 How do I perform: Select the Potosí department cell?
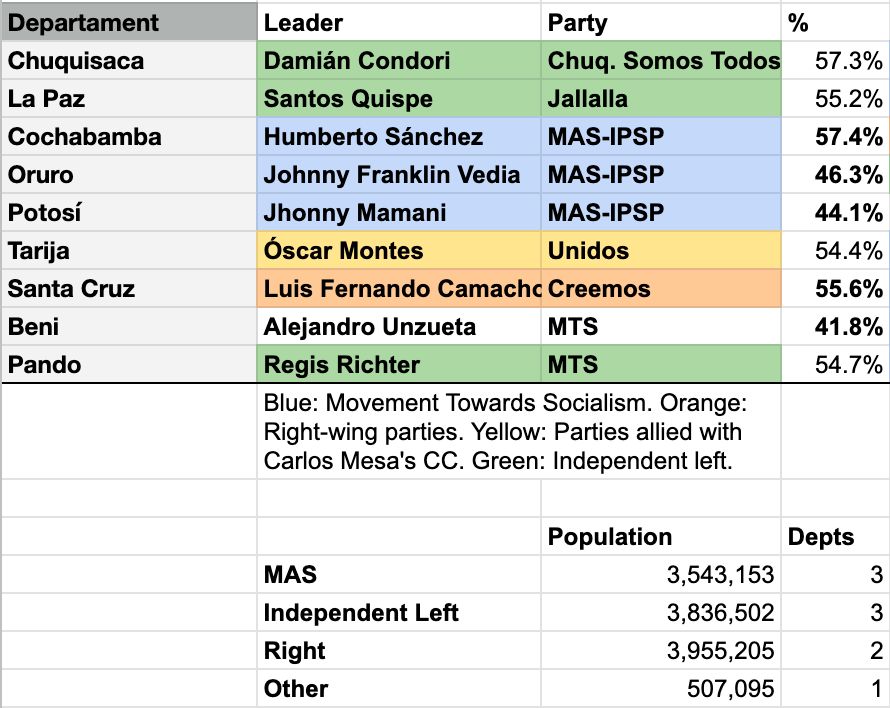pos(129,212)
